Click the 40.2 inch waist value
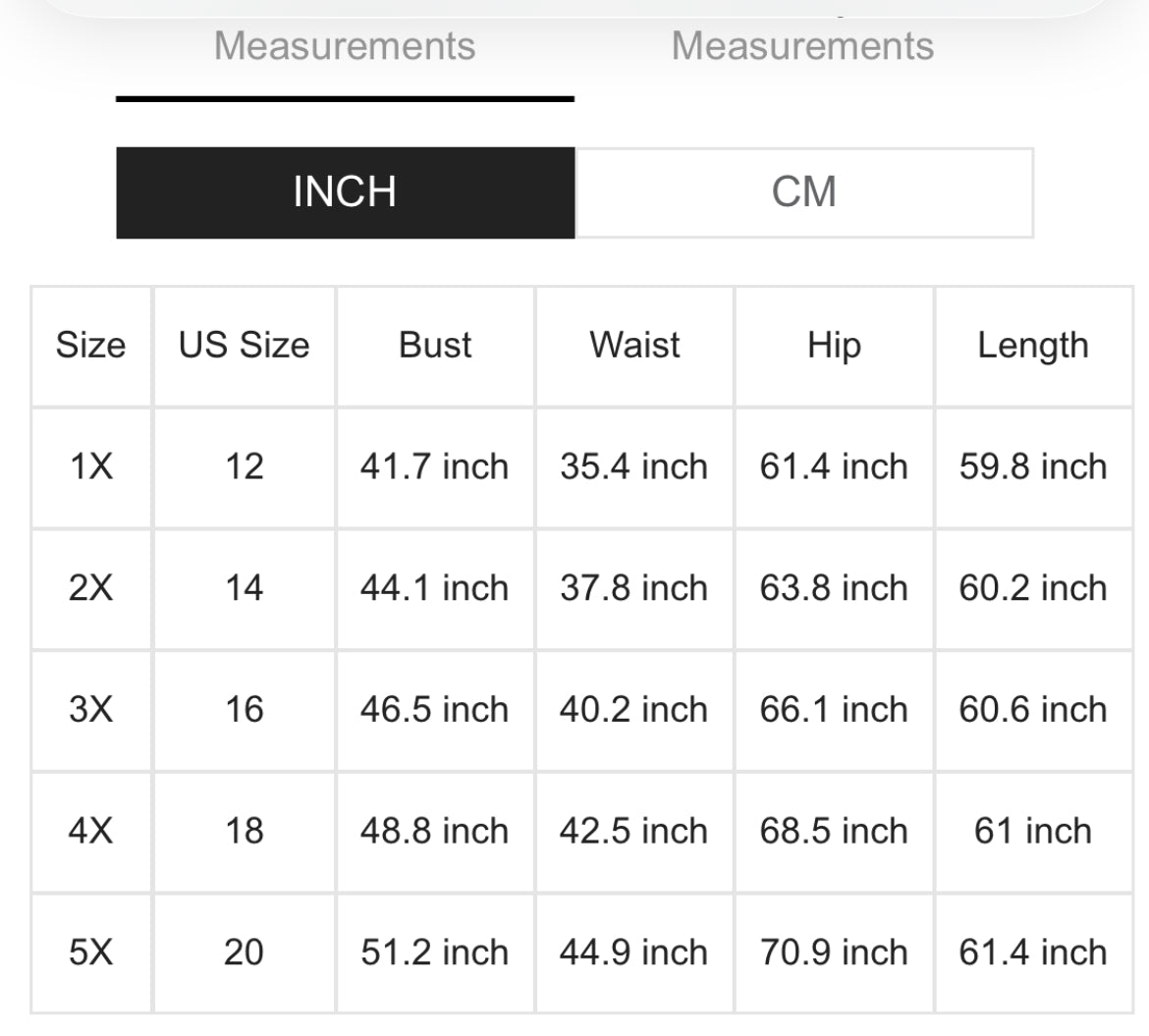Viewport: 1149px width, 1036px height. click(x=634, y=709)
